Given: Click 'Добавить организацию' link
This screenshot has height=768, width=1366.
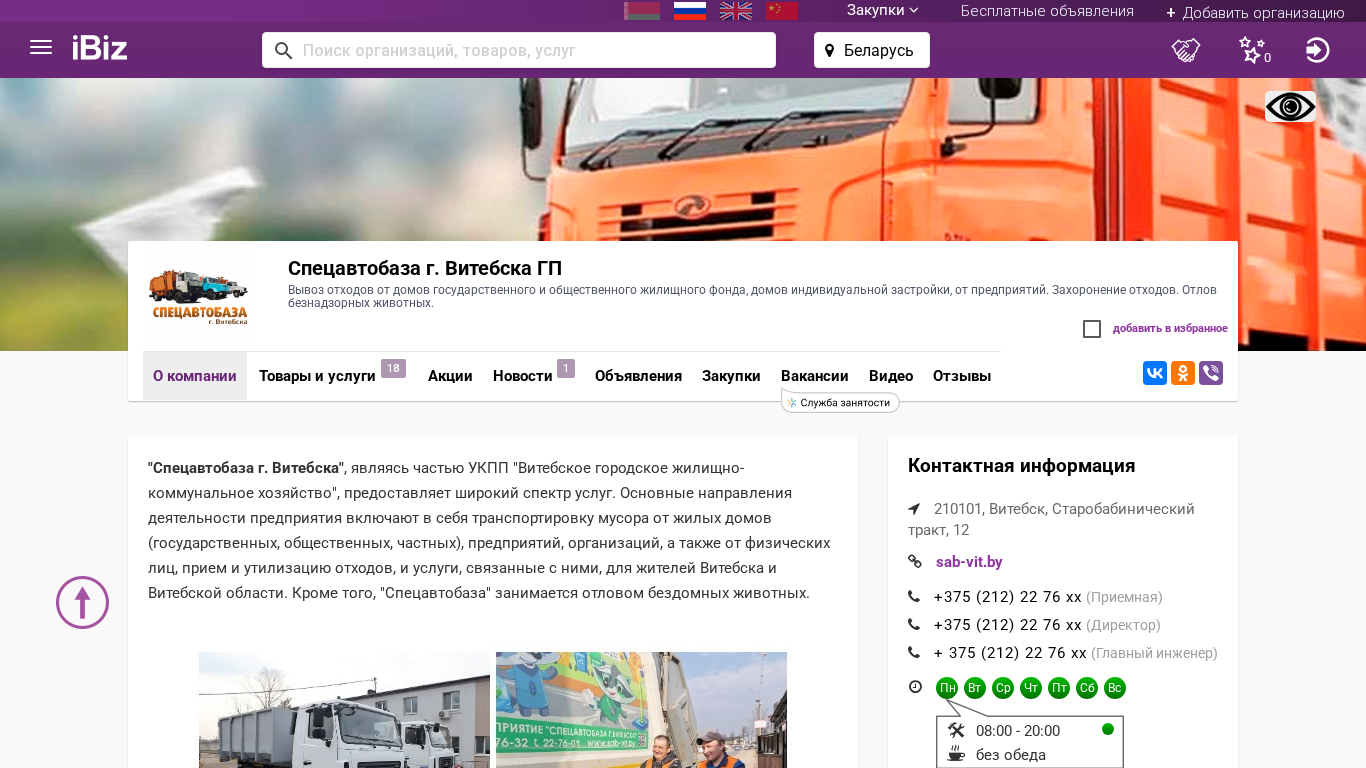Looking at the screenshot, I should [x=1255, y=12].
